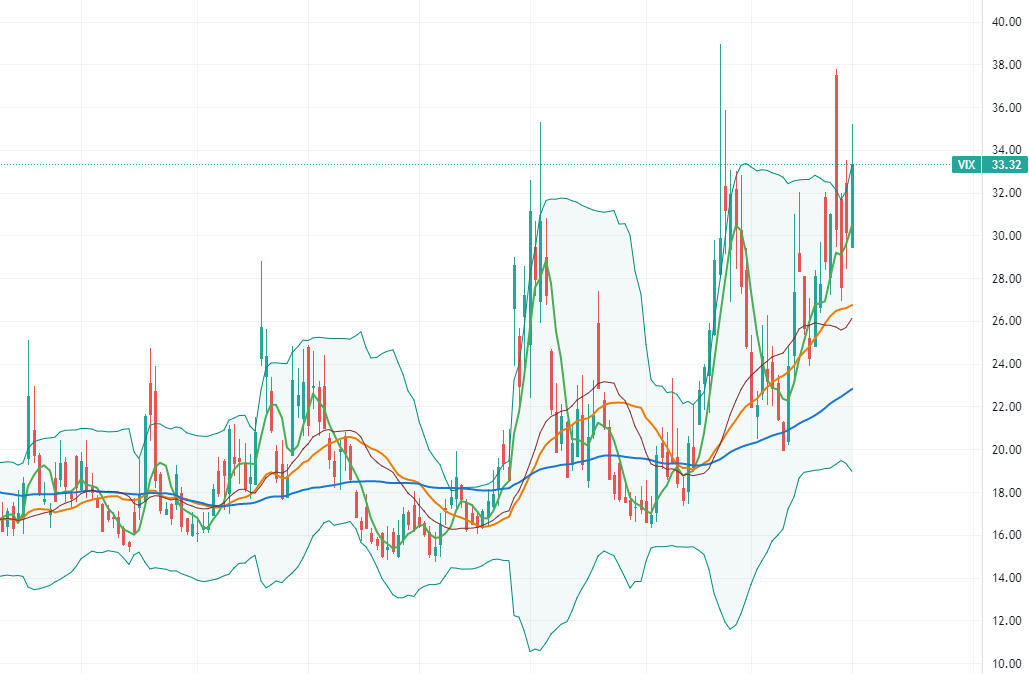Screen dimensions: 1029x674
Task: Select the dark red moving average line's right end
Action: coord(851,319)
